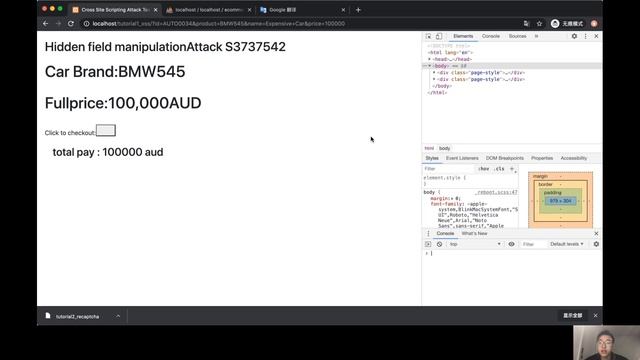Select the drawer Console tab

click(x=445, y=233)
